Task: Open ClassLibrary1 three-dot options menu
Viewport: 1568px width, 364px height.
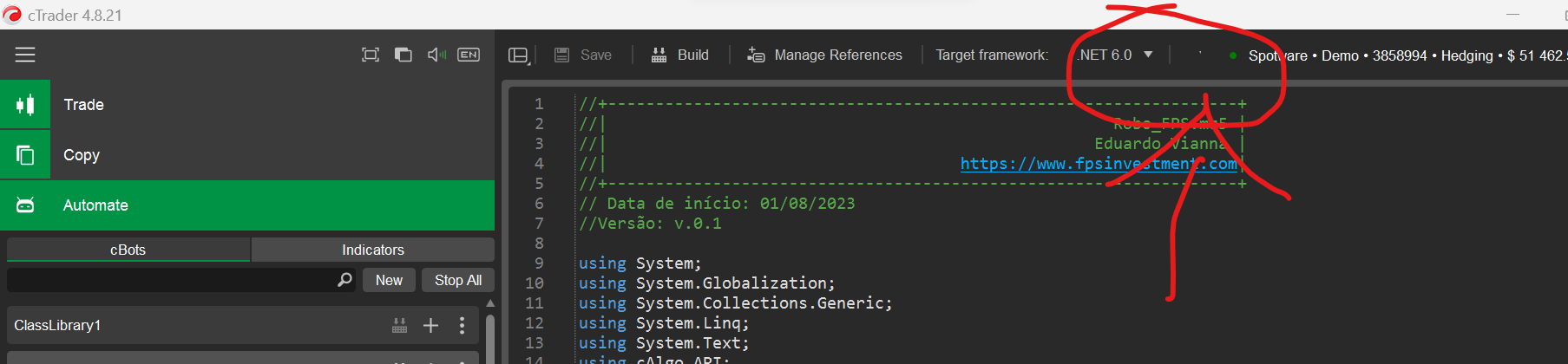Action: [462, 326]
